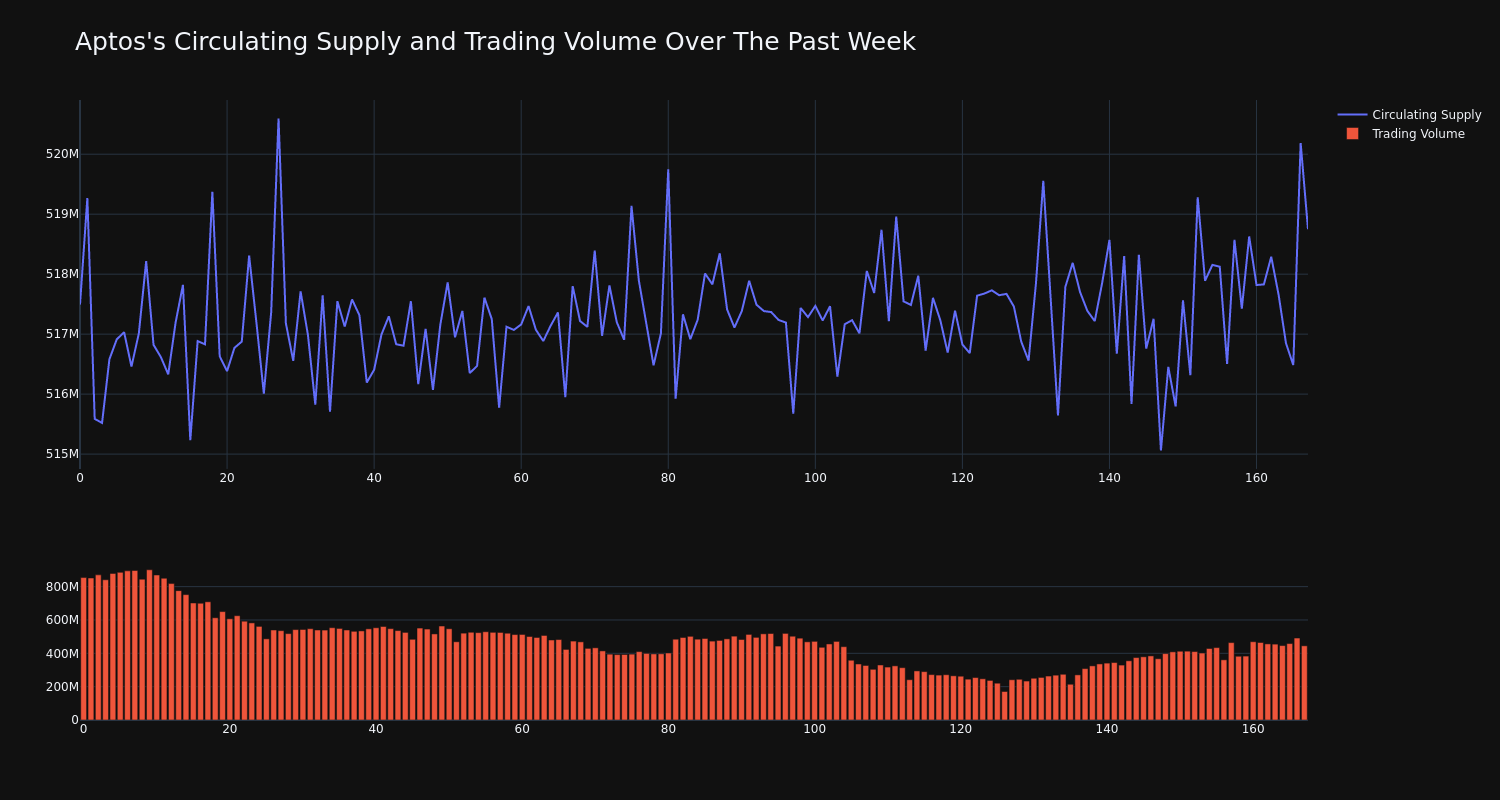This screenshot has height=800, width=1500.
Task: Select the chart title text
Action: pyautogui.click(x=495, y=42)
